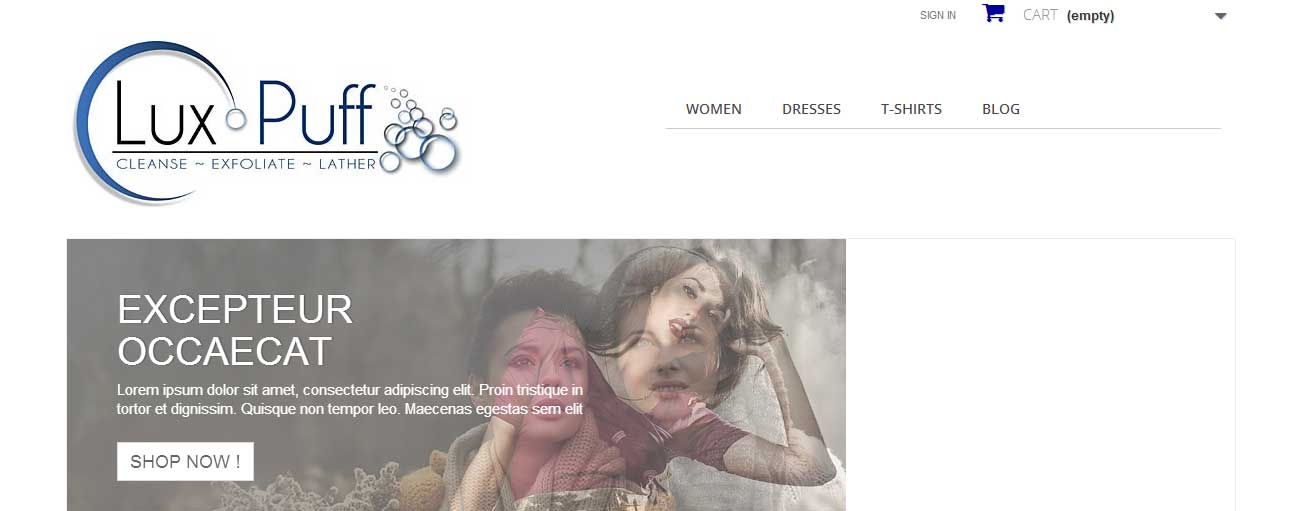Click the Cleanse Exfoliate Lather tagline
The height and width of the screenshot is (511, 1304).
246,163
